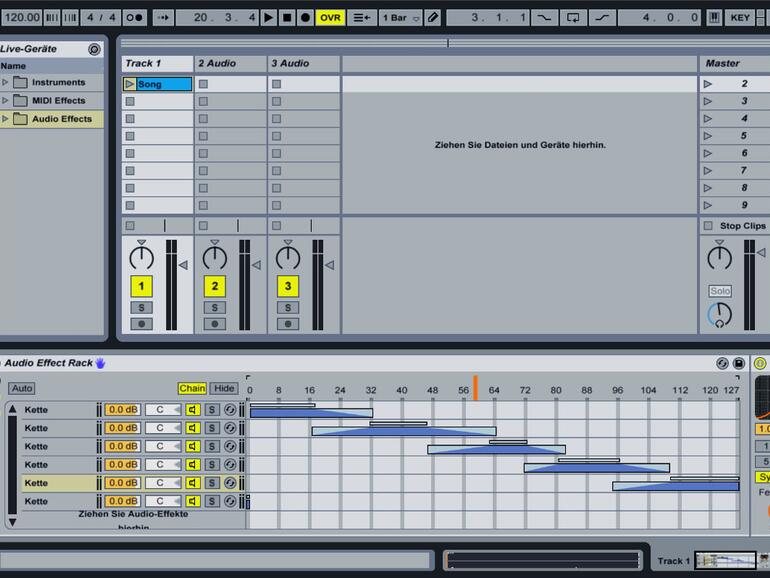Expand the Instruments folder
The image size is (770, 578).
pos(6,82)
